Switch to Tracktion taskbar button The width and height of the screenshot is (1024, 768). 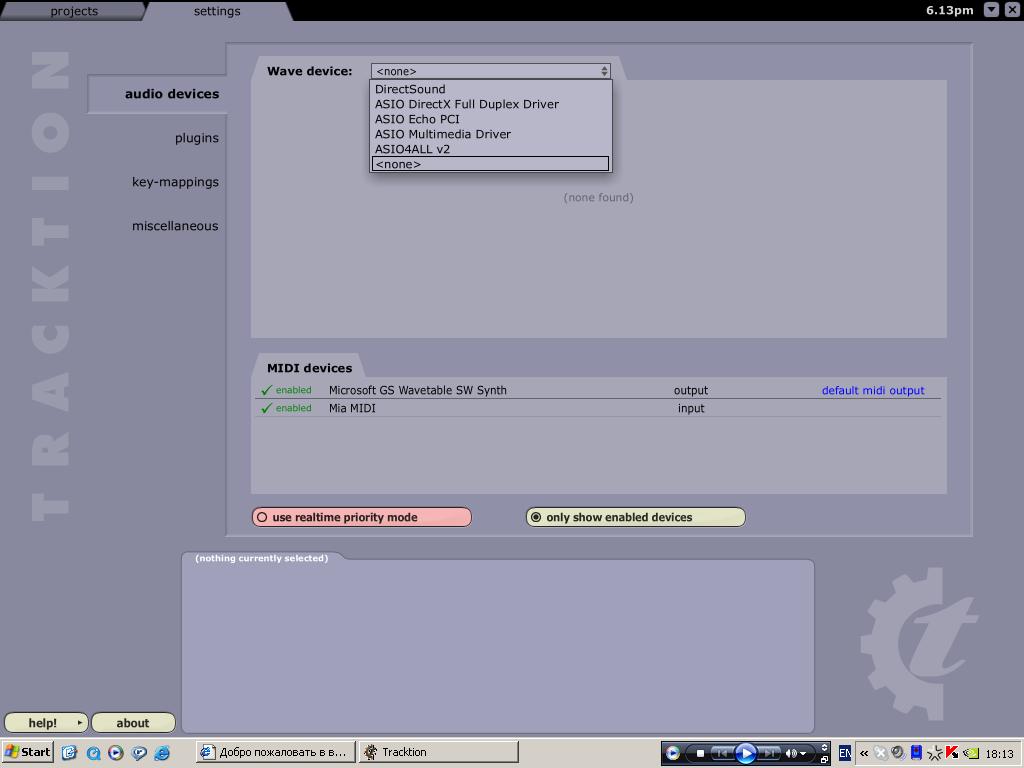438,752
